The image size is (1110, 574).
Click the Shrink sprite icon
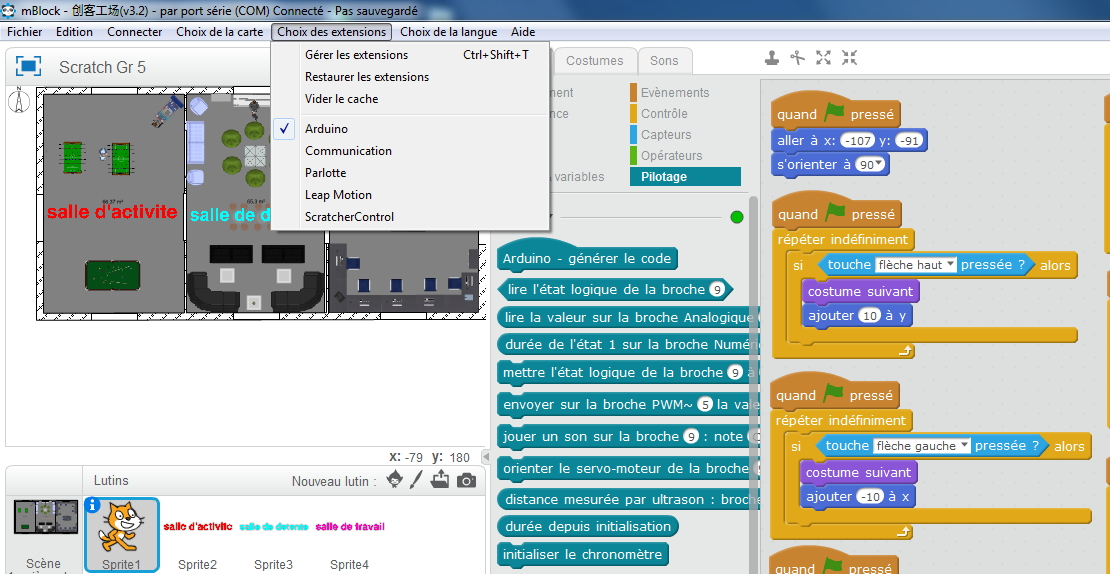(x=849, y=58)
